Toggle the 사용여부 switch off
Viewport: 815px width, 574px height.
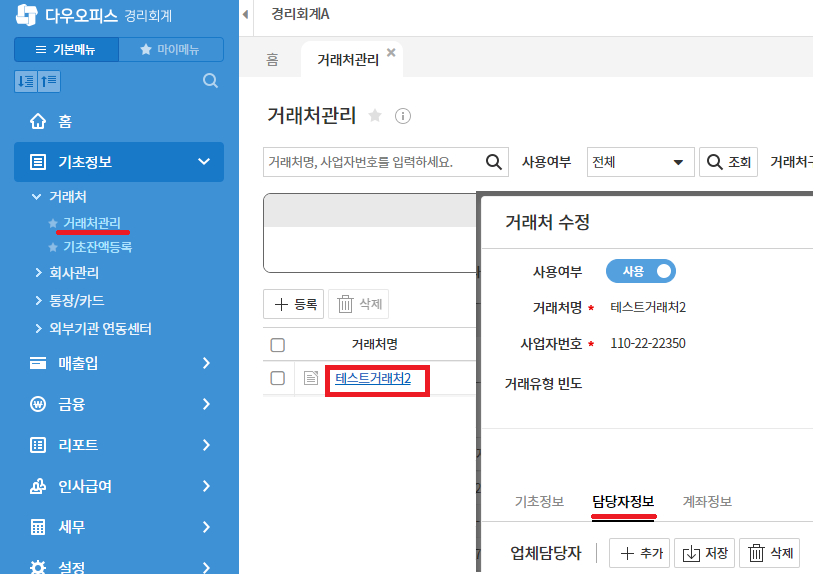tap(641, 271)
